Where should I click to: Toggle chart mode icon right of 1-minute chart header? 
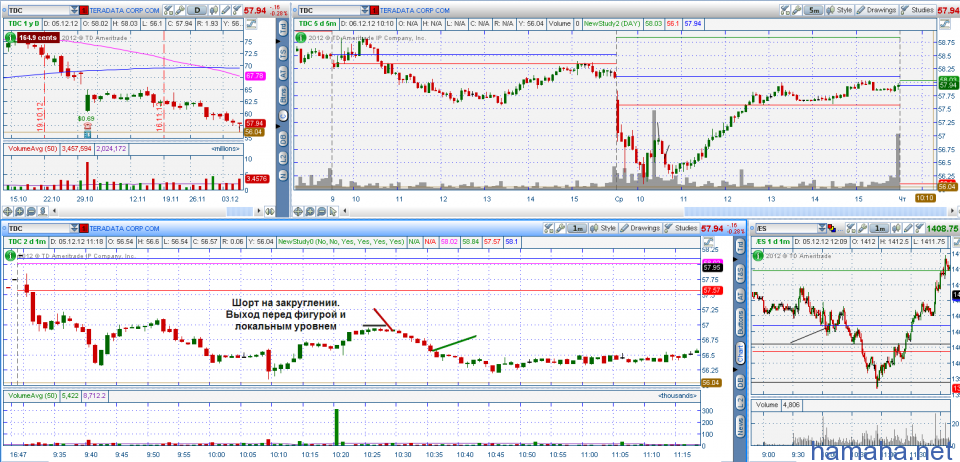[708, 242]
